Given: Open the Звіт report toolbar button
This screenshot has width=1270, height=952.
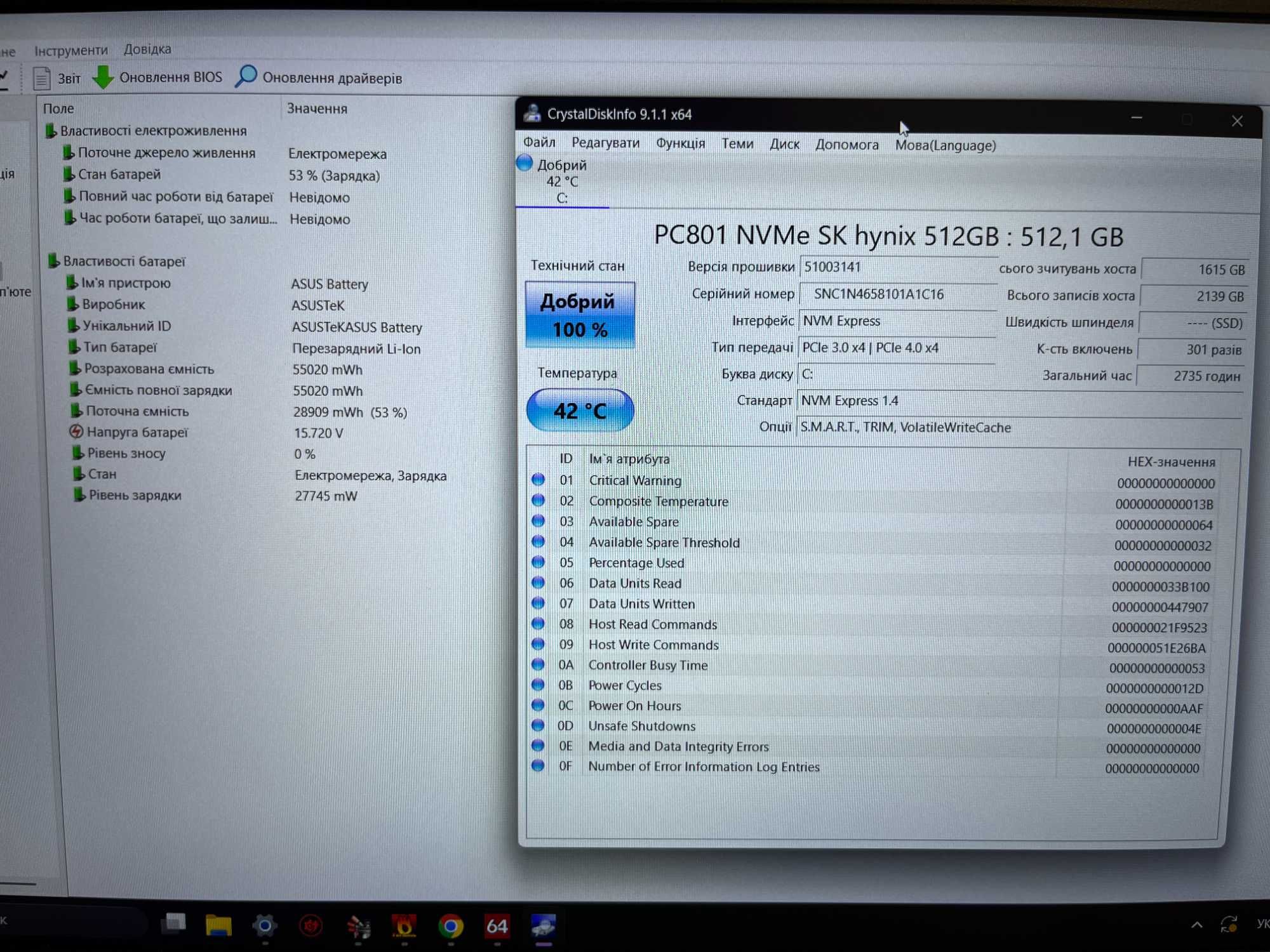Looking at the screenshot, I should [x=57, y=78].
